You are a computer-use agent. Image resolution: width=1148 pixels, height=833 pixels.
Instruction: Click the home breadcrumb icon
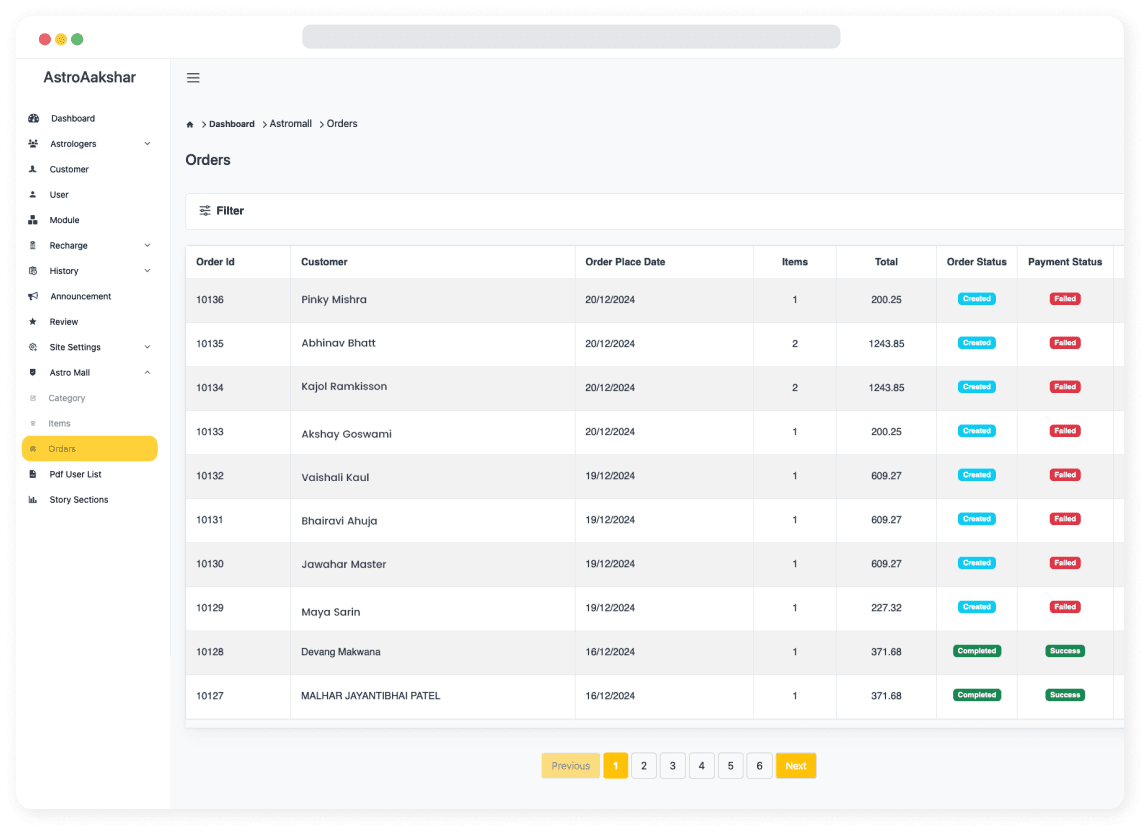pos(189,123)
